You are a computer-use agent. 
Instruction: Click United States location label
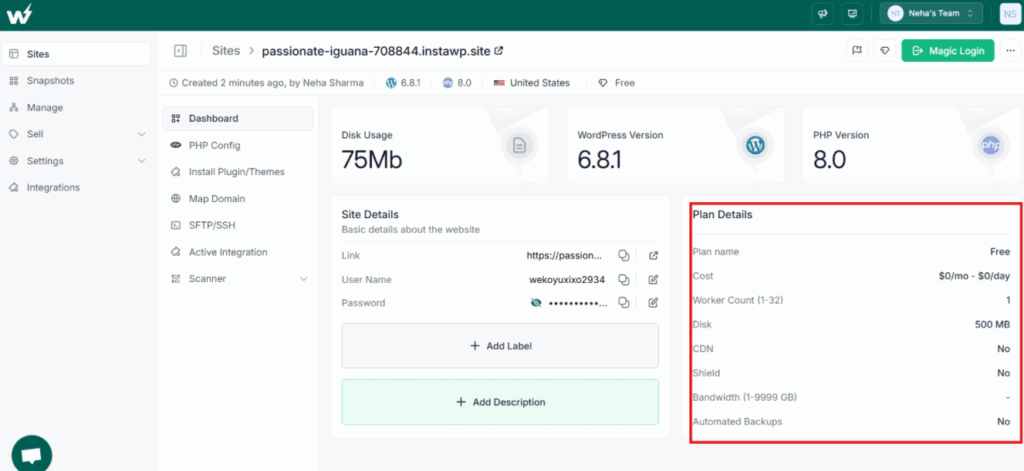pyautogui.click(x=532, y=83)
